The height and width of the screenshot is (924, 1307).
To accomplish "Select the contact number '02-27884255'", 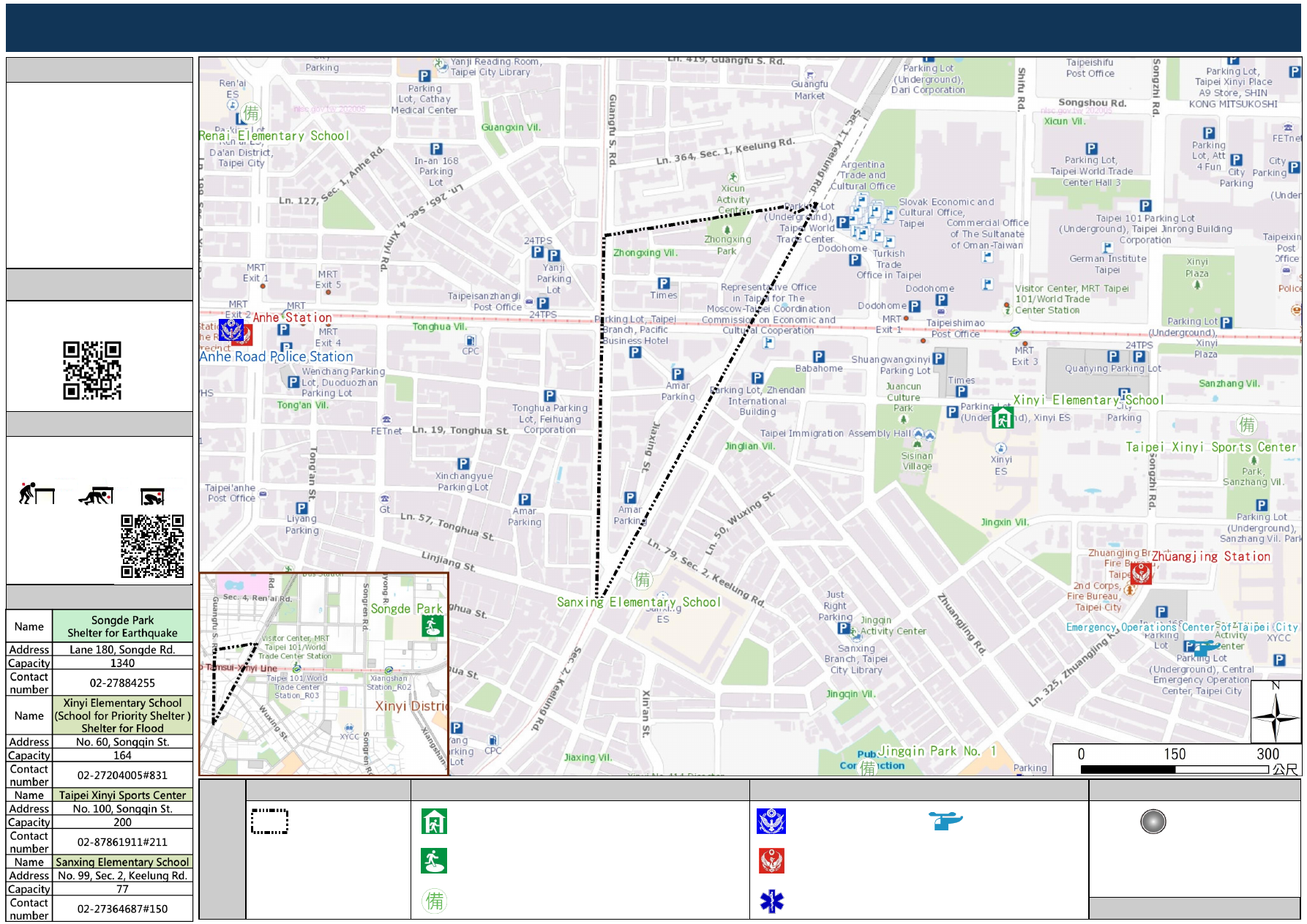I will (x=122, y=683).
